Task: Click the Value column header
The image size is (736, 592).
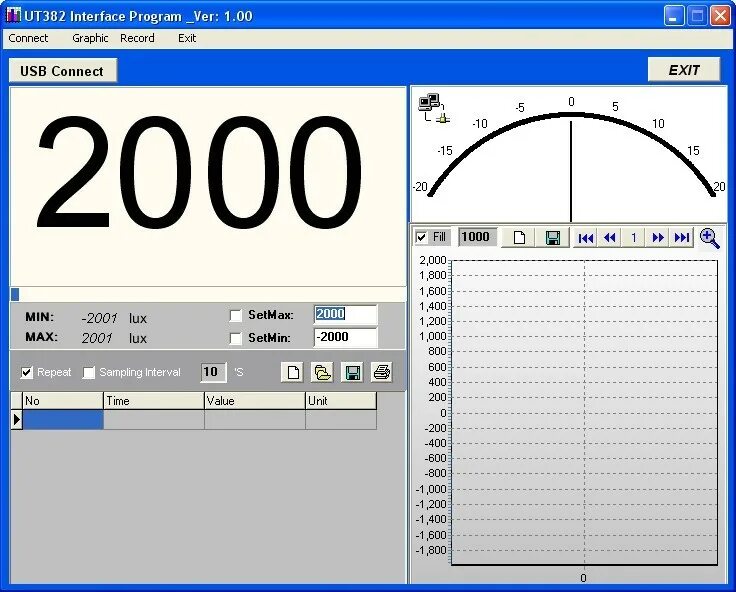Action: tap(255, 401)
